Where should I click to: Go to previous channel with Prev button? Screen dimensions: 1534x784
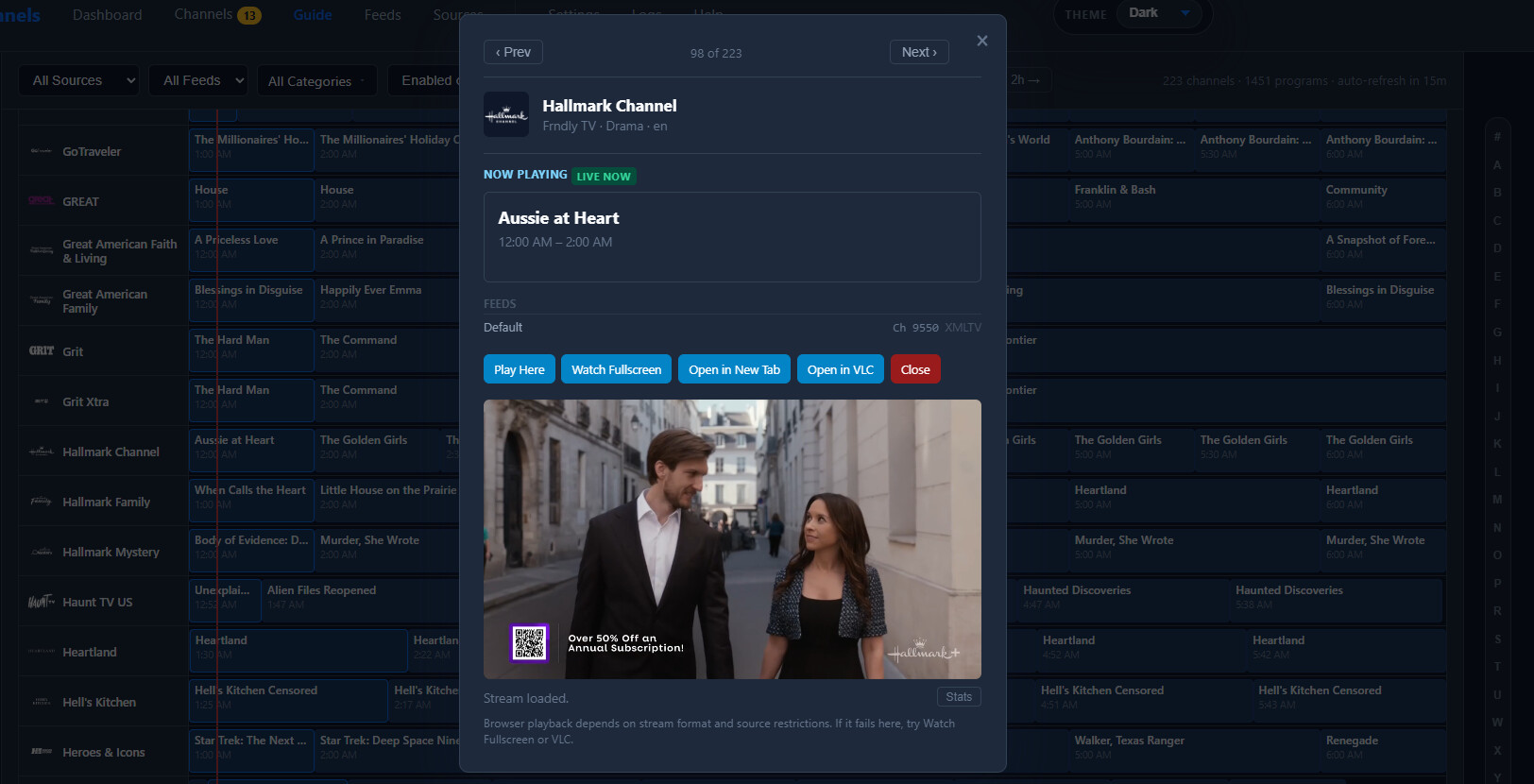pos(513,52)
